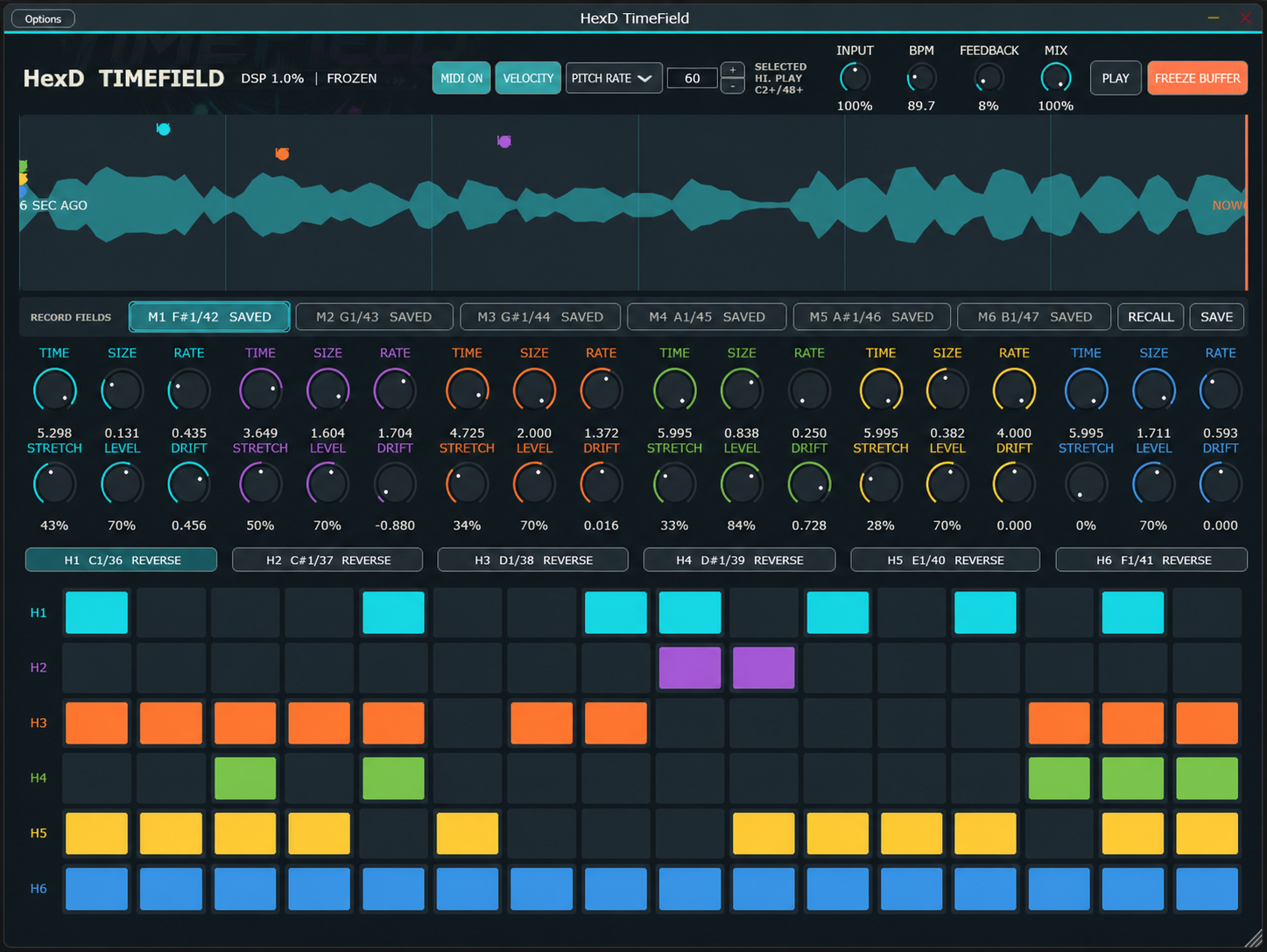Click the FREEZE BUFFER button
The width and height of the screenshot is (1267, 952).
(x=1197, y=78)
